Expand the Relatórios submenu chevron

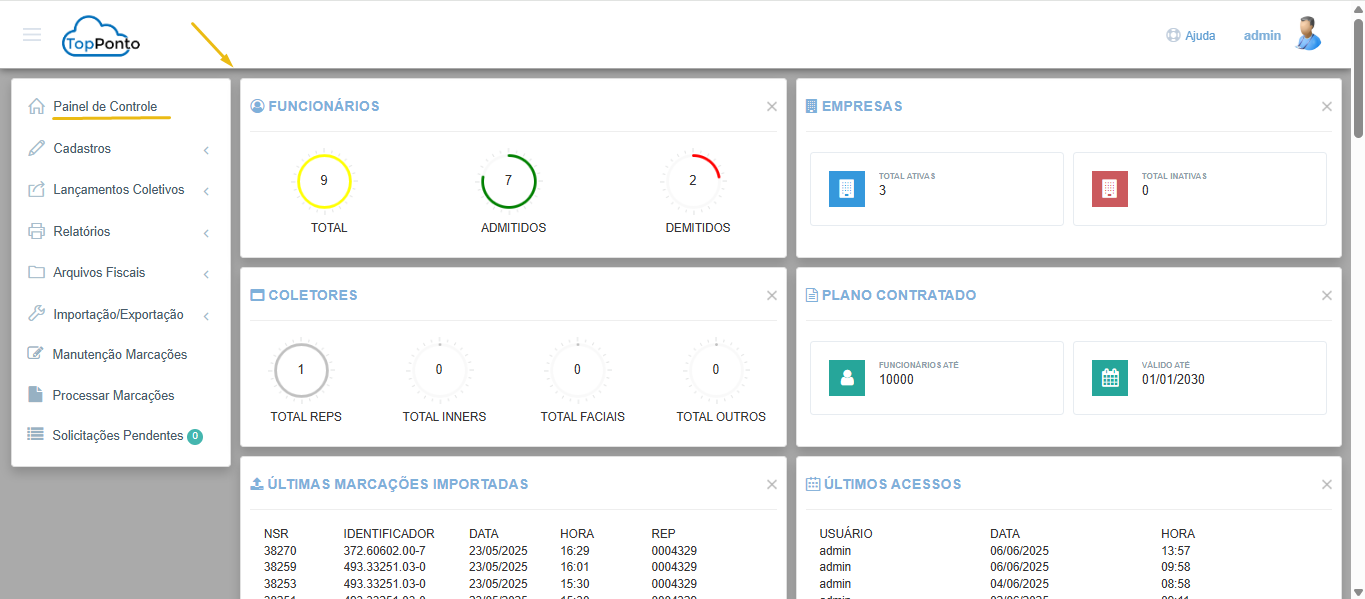[x=206, y=233]
